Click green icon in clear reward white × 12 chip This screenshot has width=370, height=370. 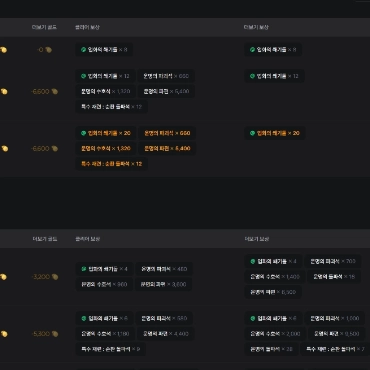coord(84,76)
